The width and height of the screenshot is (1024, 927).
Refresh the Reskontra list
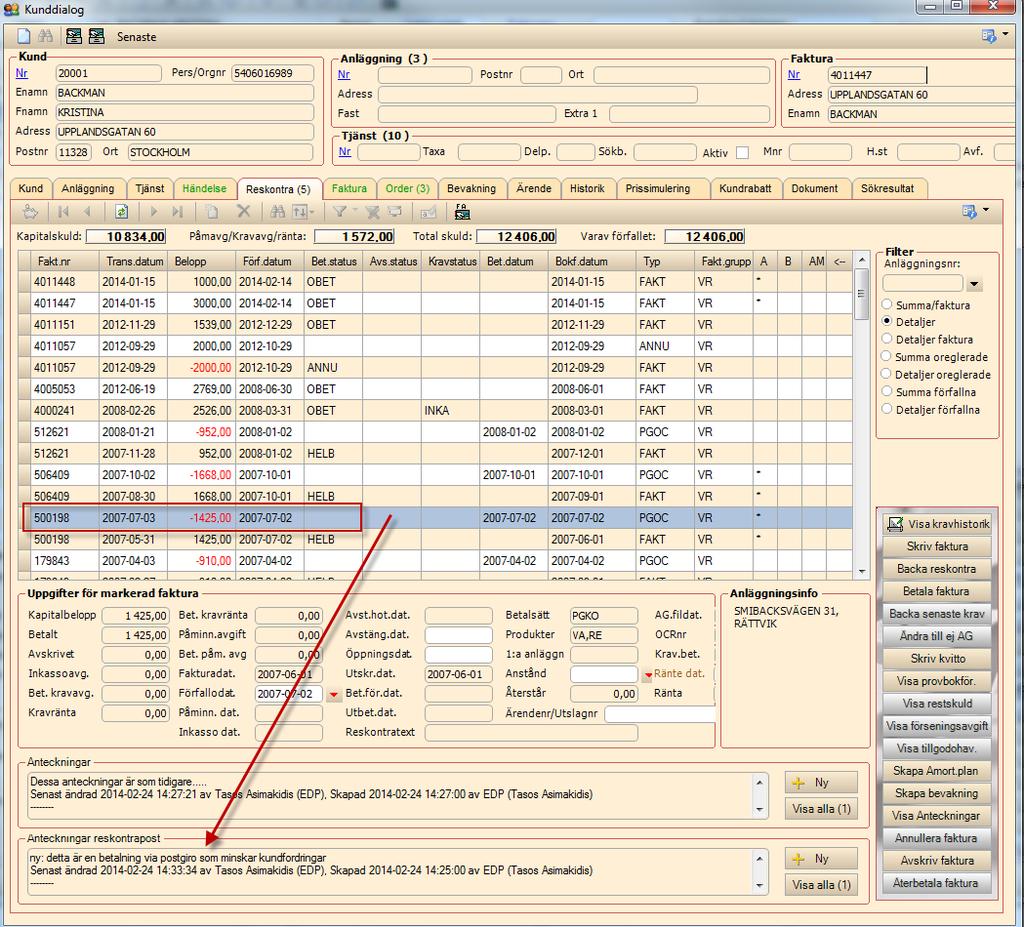point(121,212)
